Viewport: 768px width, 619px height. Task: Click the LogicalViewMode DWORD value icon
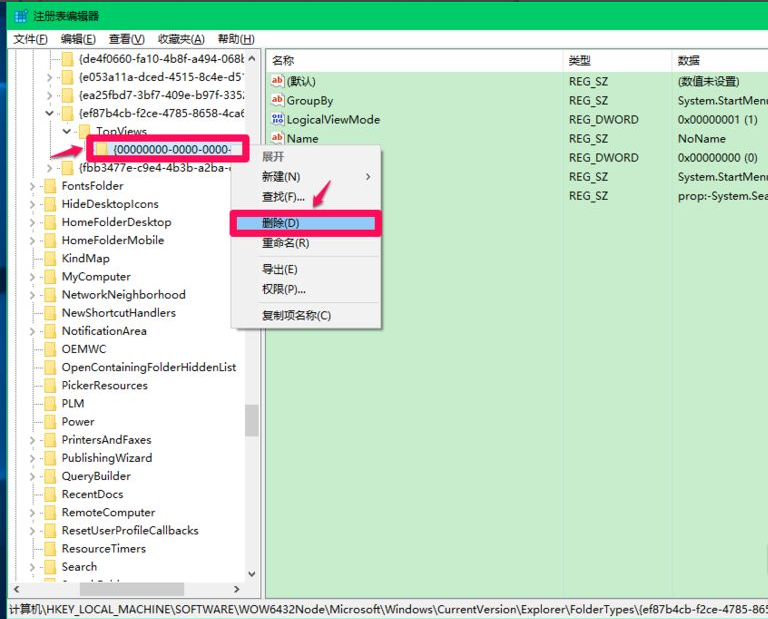(x=278, y=120)
